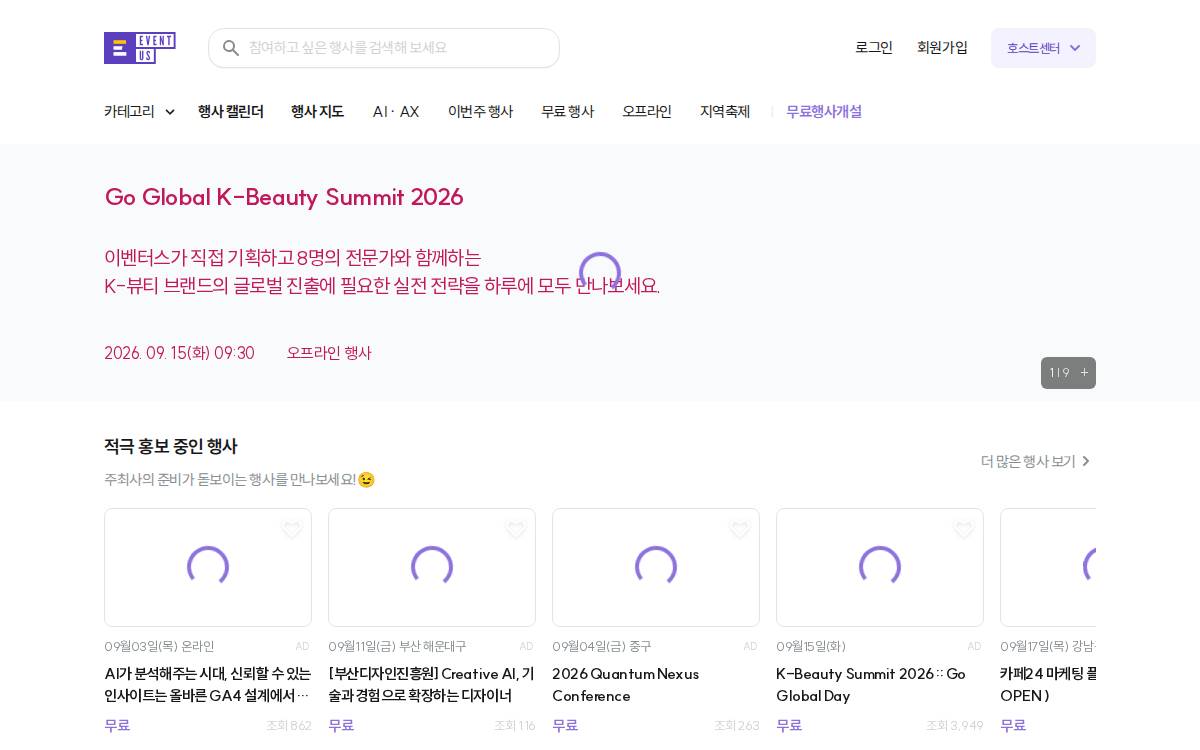The height and width of the screenshot is (750, 1200).
Task: Open the 2026 Quantum Nexus Conference title
Action: pyautogui.click(x=626, y=685)
